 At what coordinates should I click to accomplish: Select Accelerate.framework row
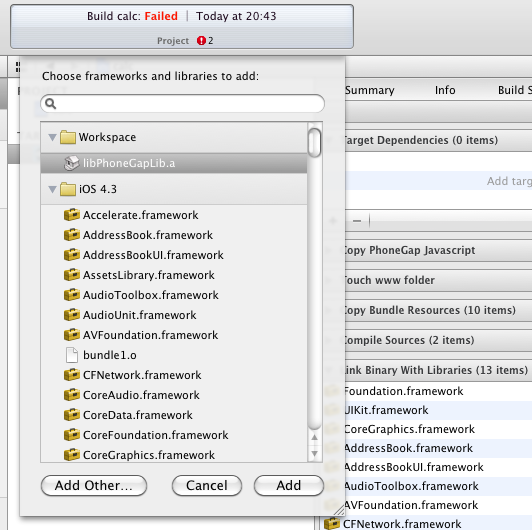point(174,215)
